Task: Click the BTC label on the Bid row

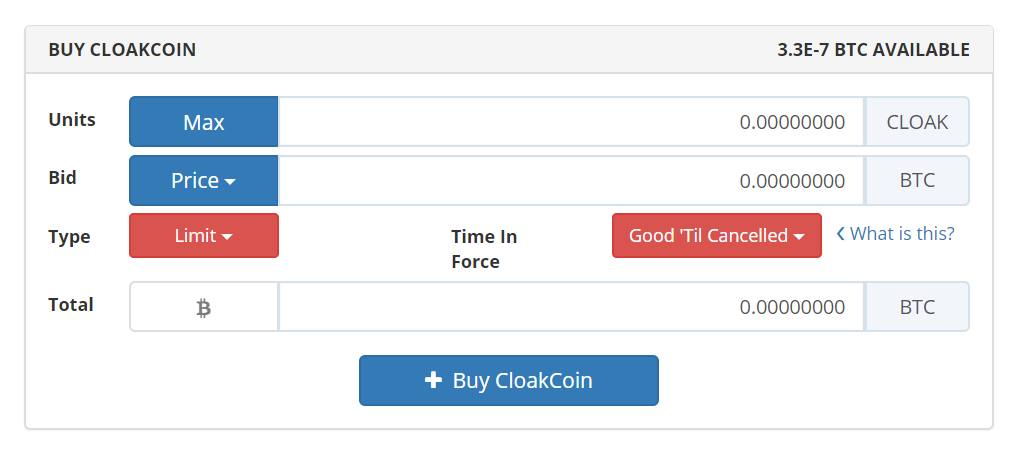Action: (x=917, y=181)
